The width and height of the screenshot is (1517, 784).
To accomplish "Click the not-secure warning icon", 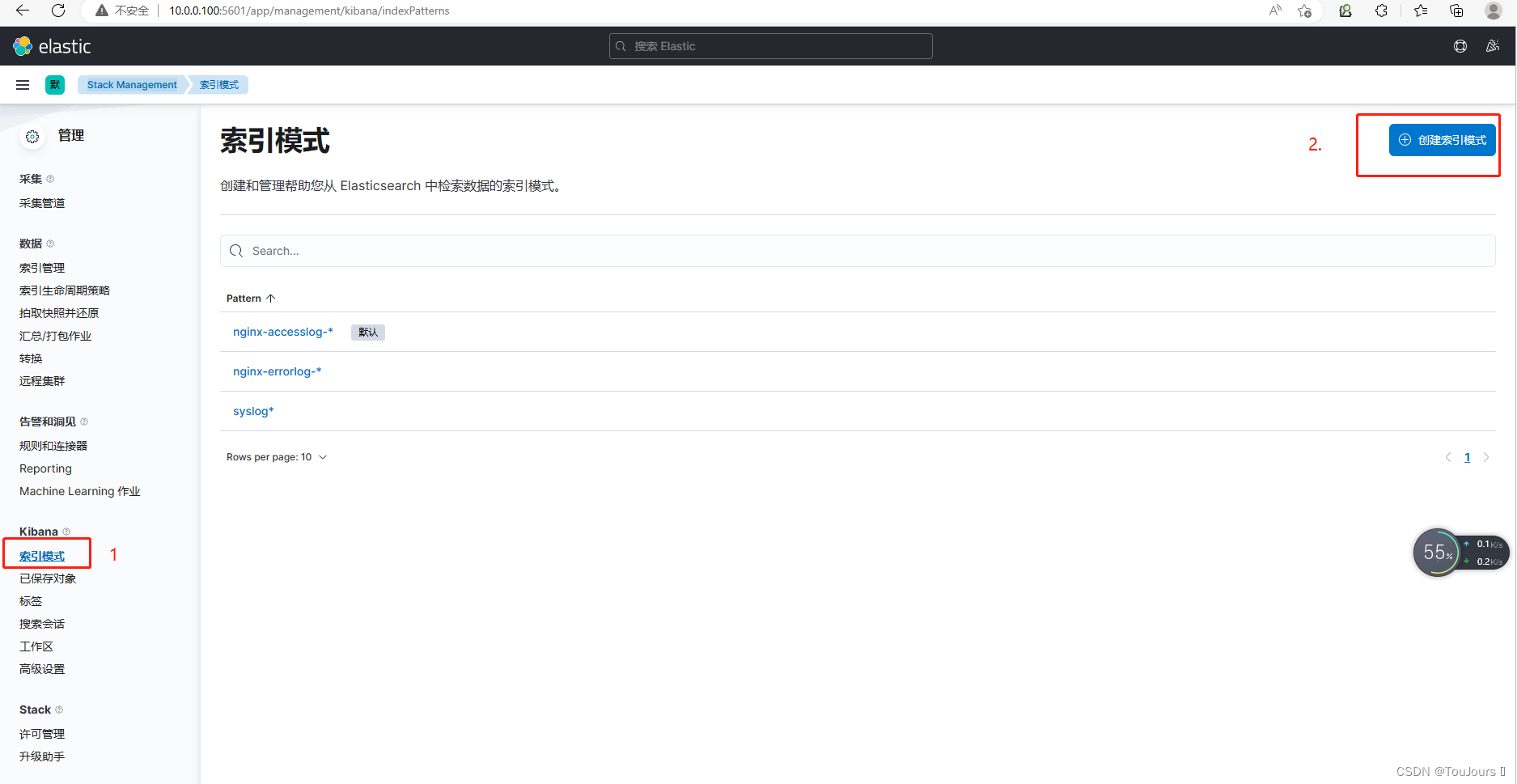I will pyautogui.click(x=102, y=11).
